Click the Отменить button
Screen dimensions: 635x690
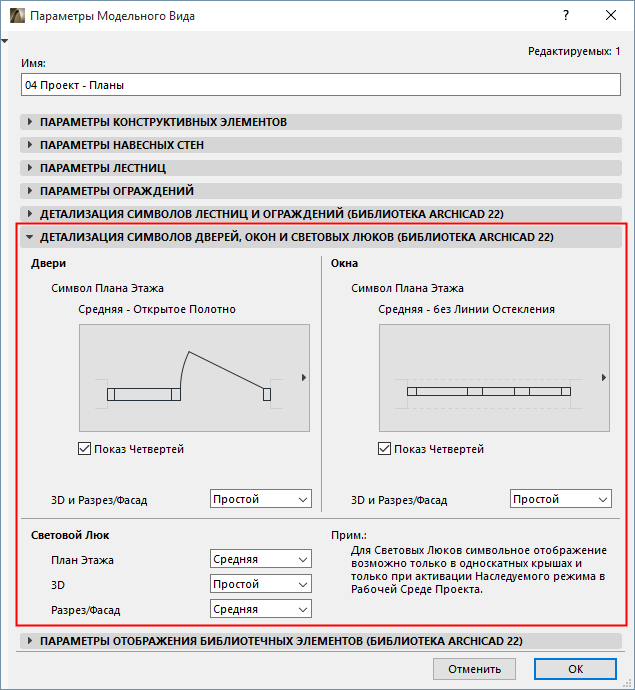[474, 669]
